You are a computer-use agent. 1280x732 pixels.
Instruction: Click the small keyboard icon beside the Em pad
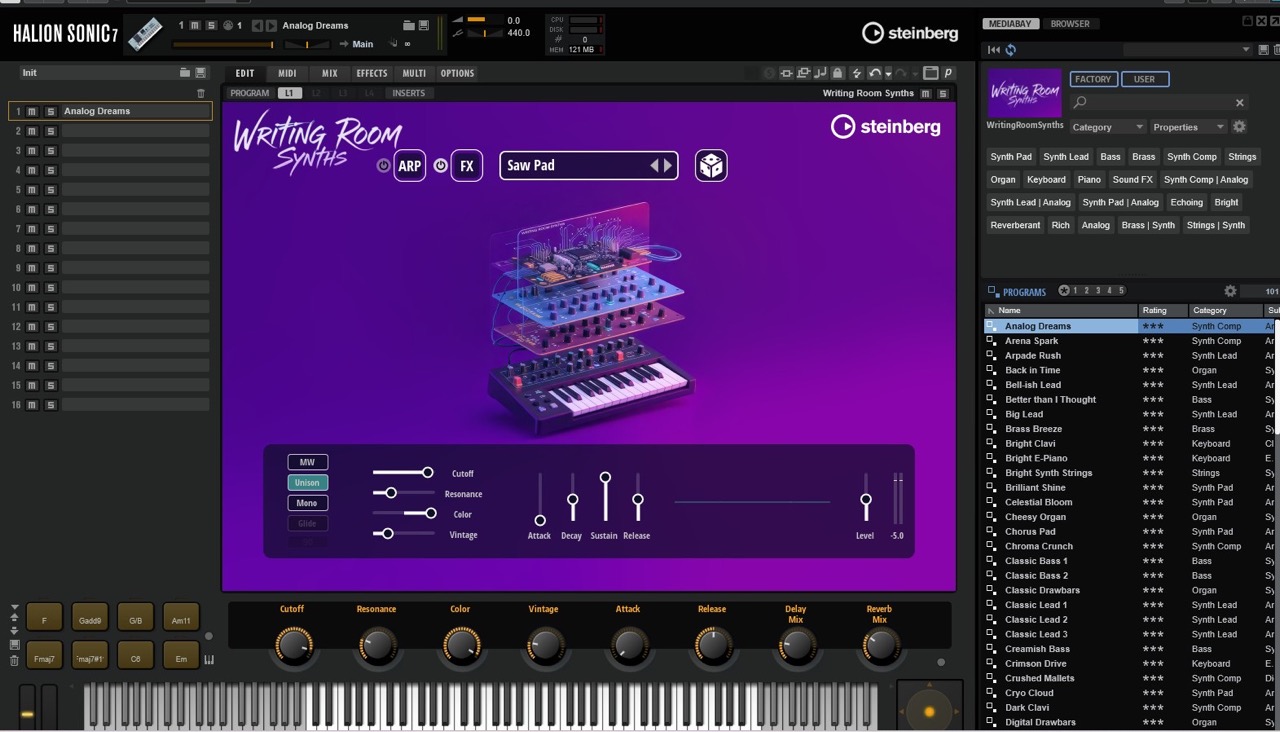click(209, 659)
